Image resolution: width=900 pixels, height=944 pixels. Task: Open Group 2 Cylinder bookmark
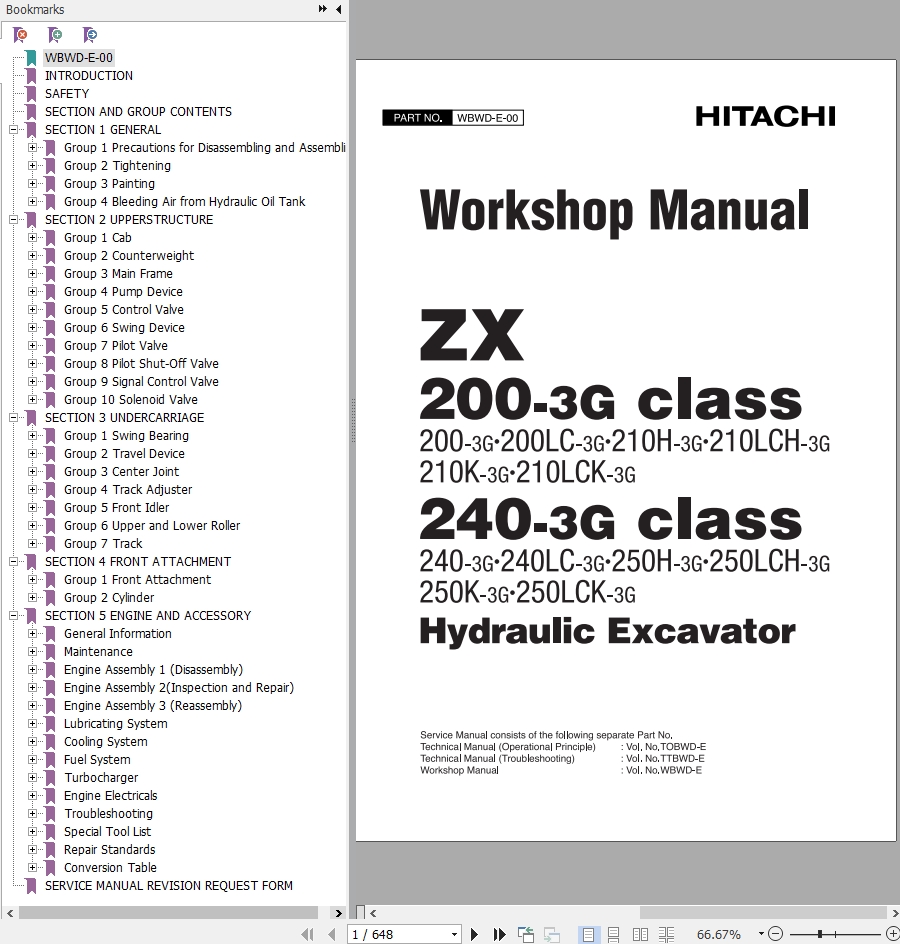point(109,598)
